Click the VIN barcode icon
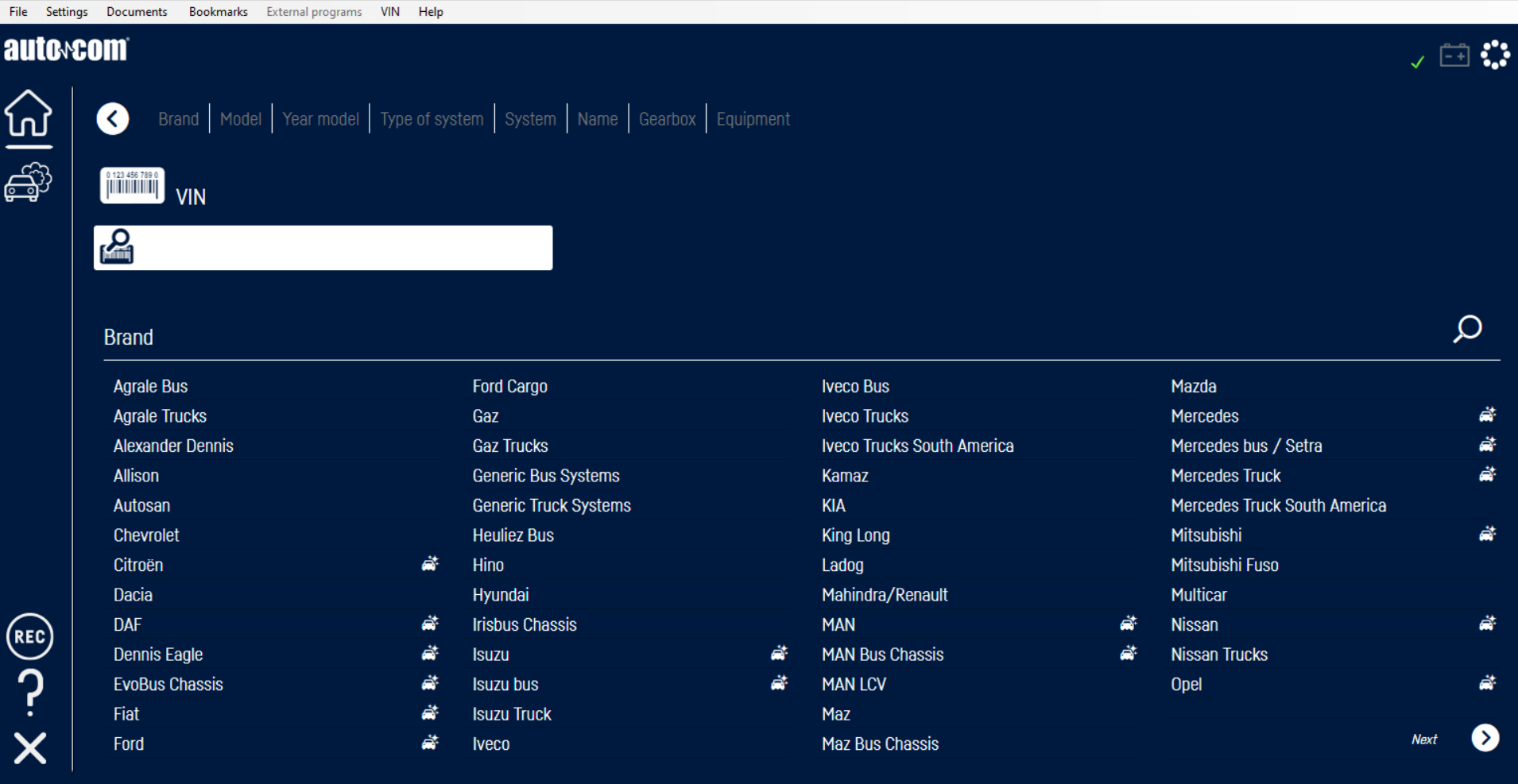 [132, 185]
